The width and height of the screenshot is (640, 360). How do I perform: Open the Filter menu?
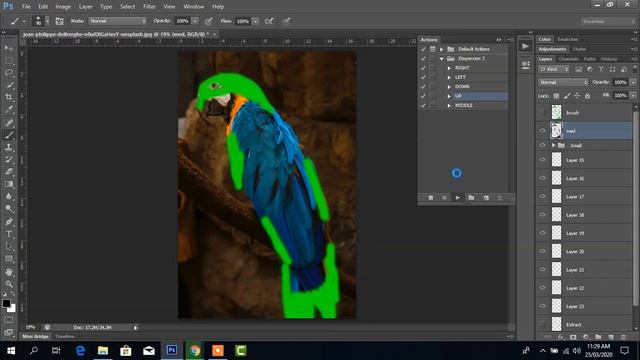149,7
